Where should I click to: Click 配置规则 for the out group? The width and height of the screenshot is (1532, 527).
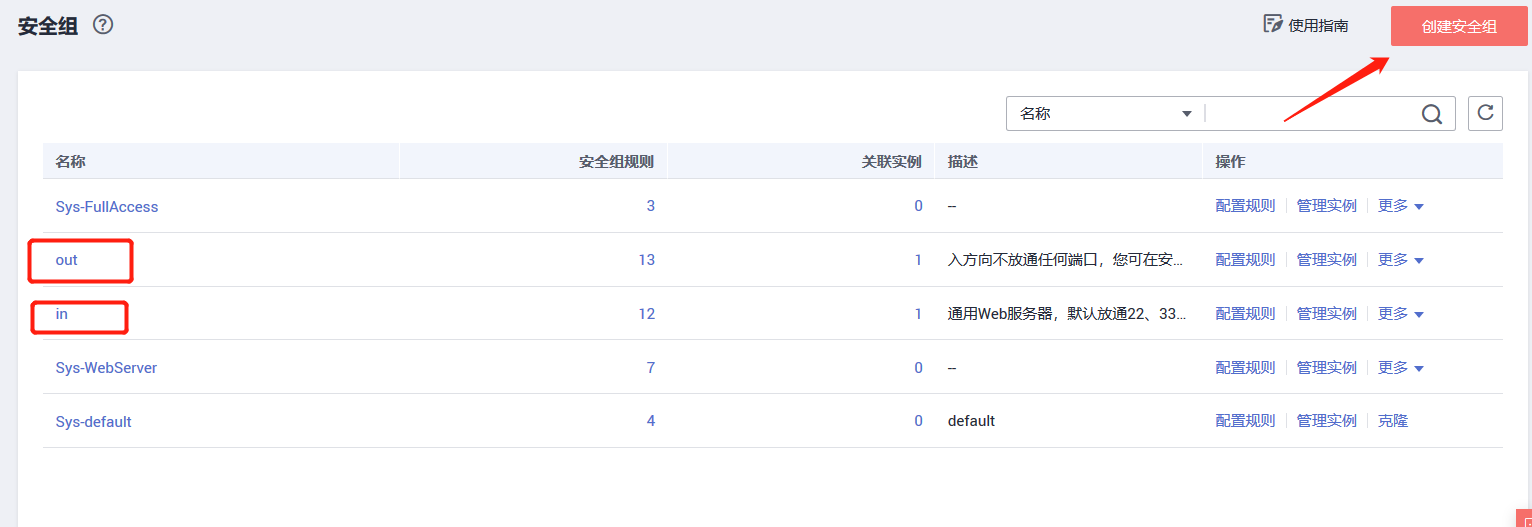tap(1245, 260)
